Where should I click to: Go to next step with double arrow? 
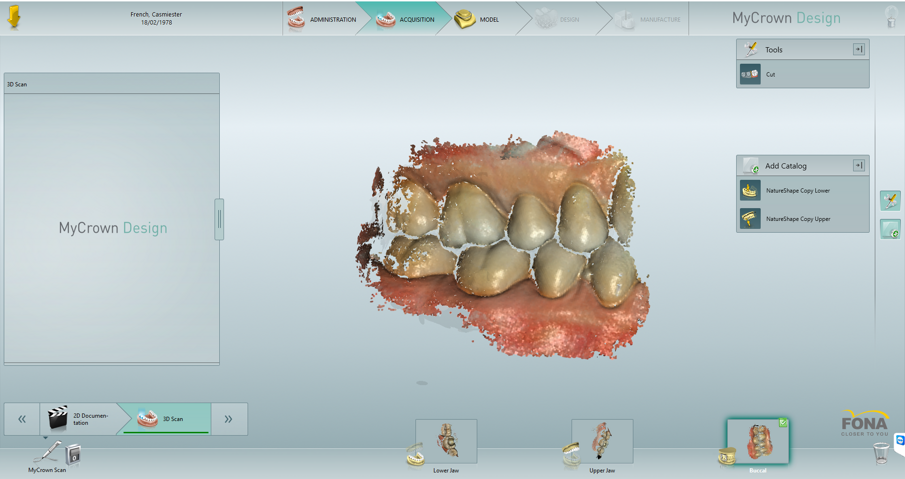pyautogui.click(x=228, y=419)
